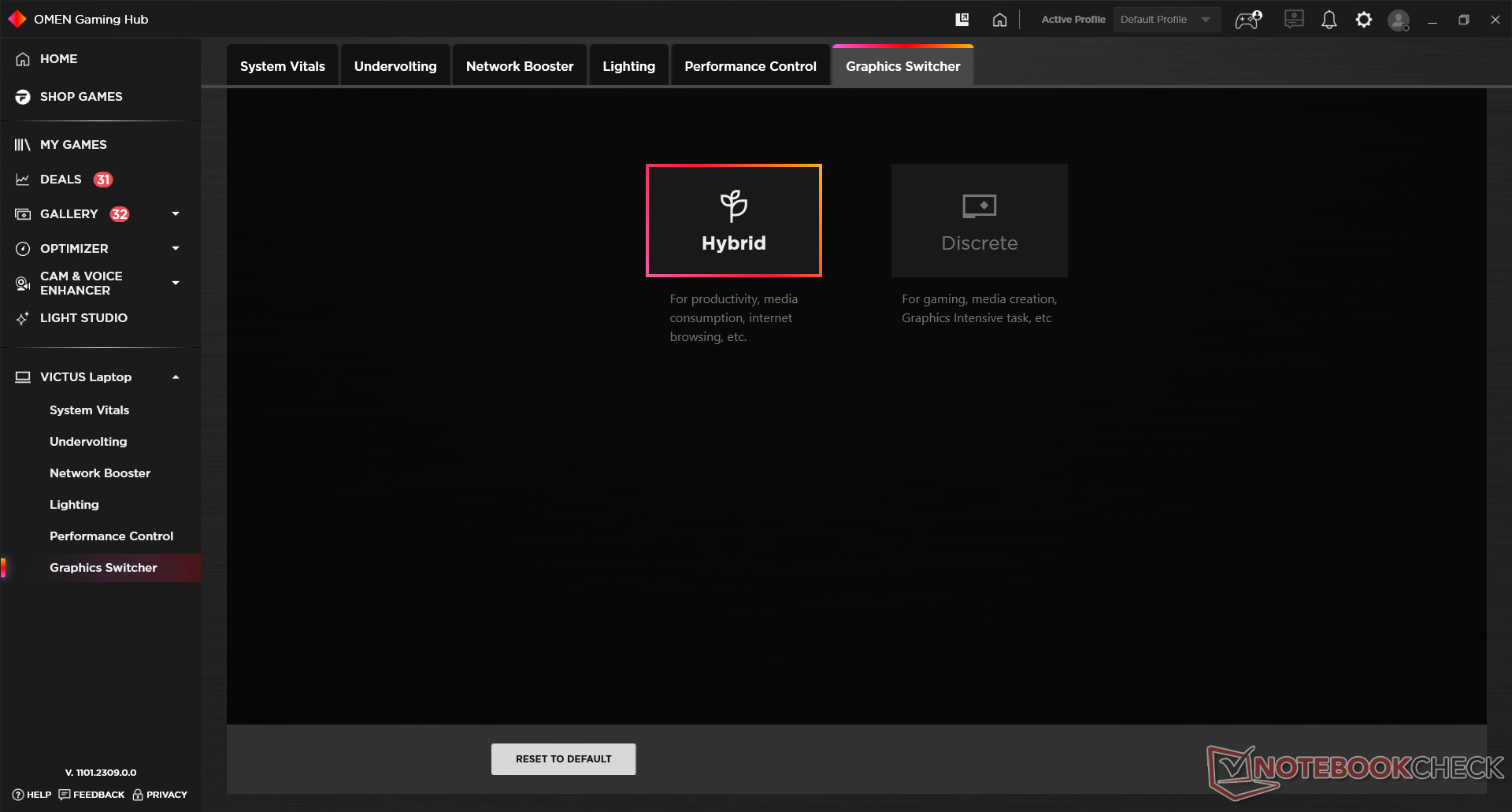Viewport: 1512px width, 812px height.
Task: Open Shop Games from the sidebar
Action: [x=81, y=96]
